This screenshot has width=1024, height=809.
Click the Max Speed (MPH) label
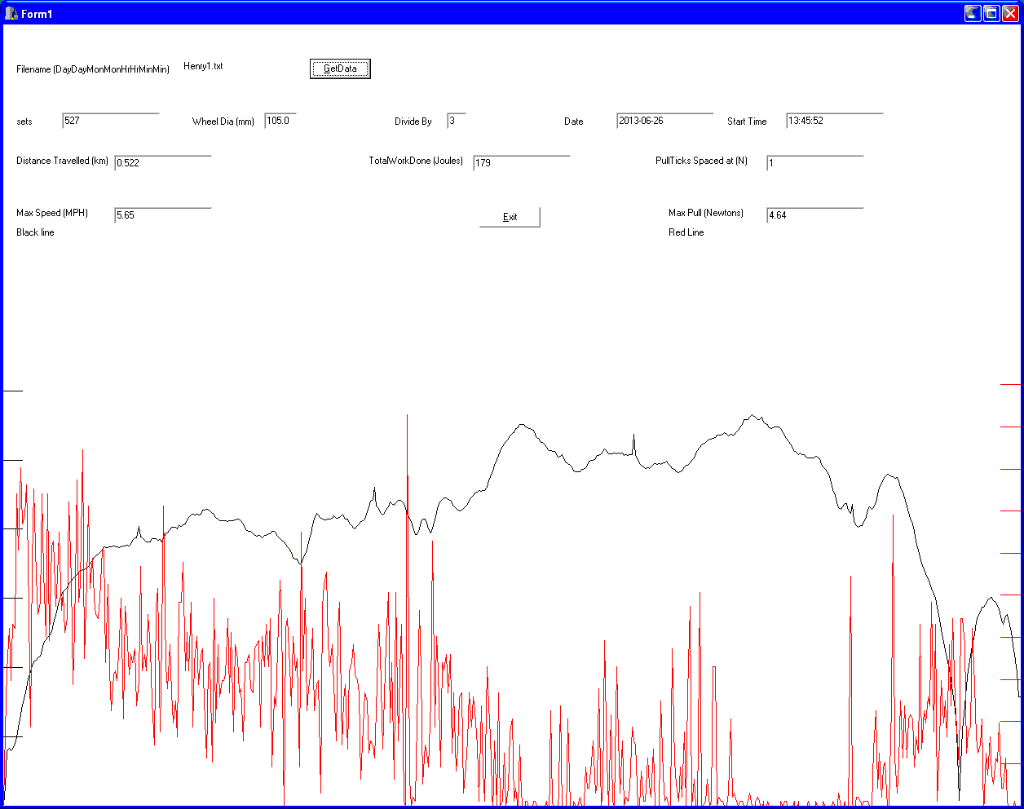tap(52, 213)
